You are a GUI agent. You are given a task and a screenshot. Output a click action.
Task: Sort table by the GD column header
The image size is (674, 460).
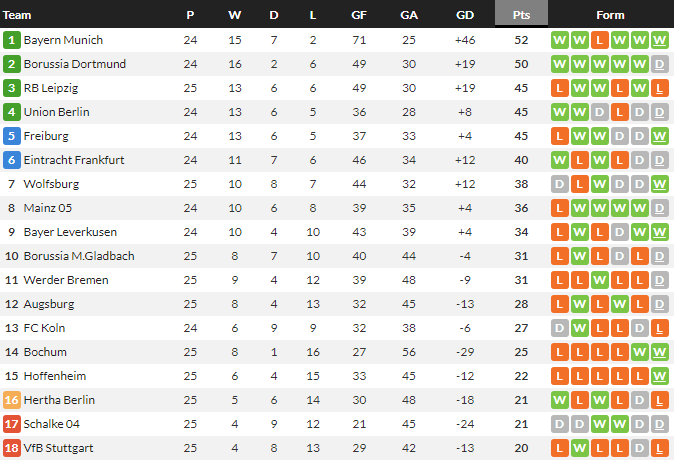[465, 15]
